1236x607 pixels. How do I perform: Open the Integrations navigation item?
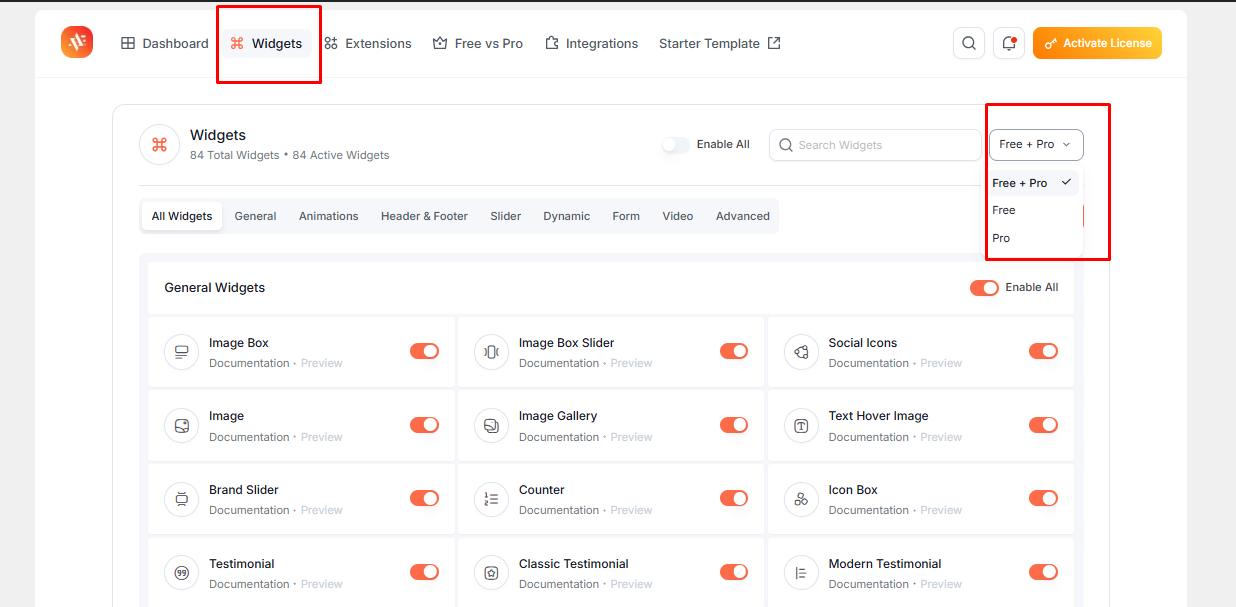(x=592, y=43)
